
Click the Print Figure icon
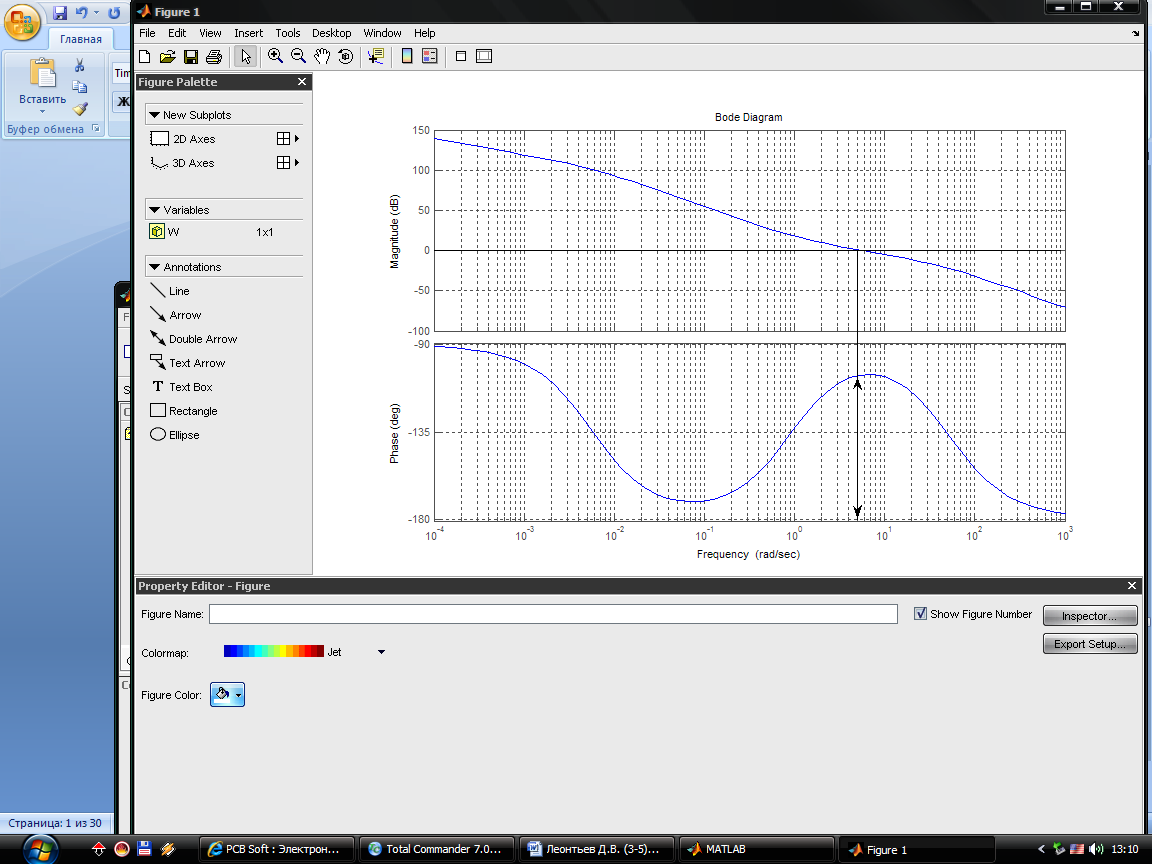click(x=213, y=57)
